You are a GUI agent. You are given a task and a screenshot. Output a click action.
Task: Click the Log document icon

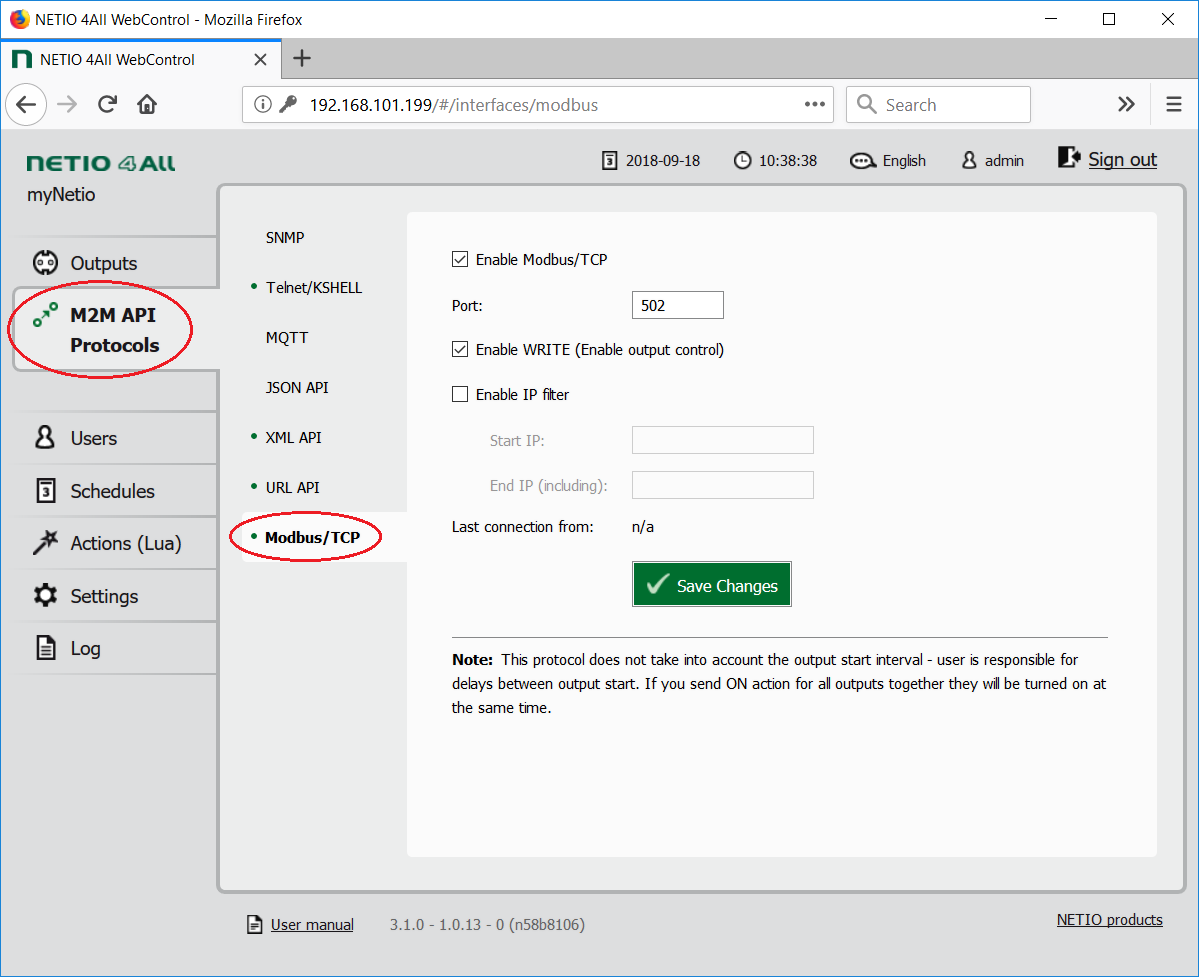pyautogui.click(x=46, y=648)
